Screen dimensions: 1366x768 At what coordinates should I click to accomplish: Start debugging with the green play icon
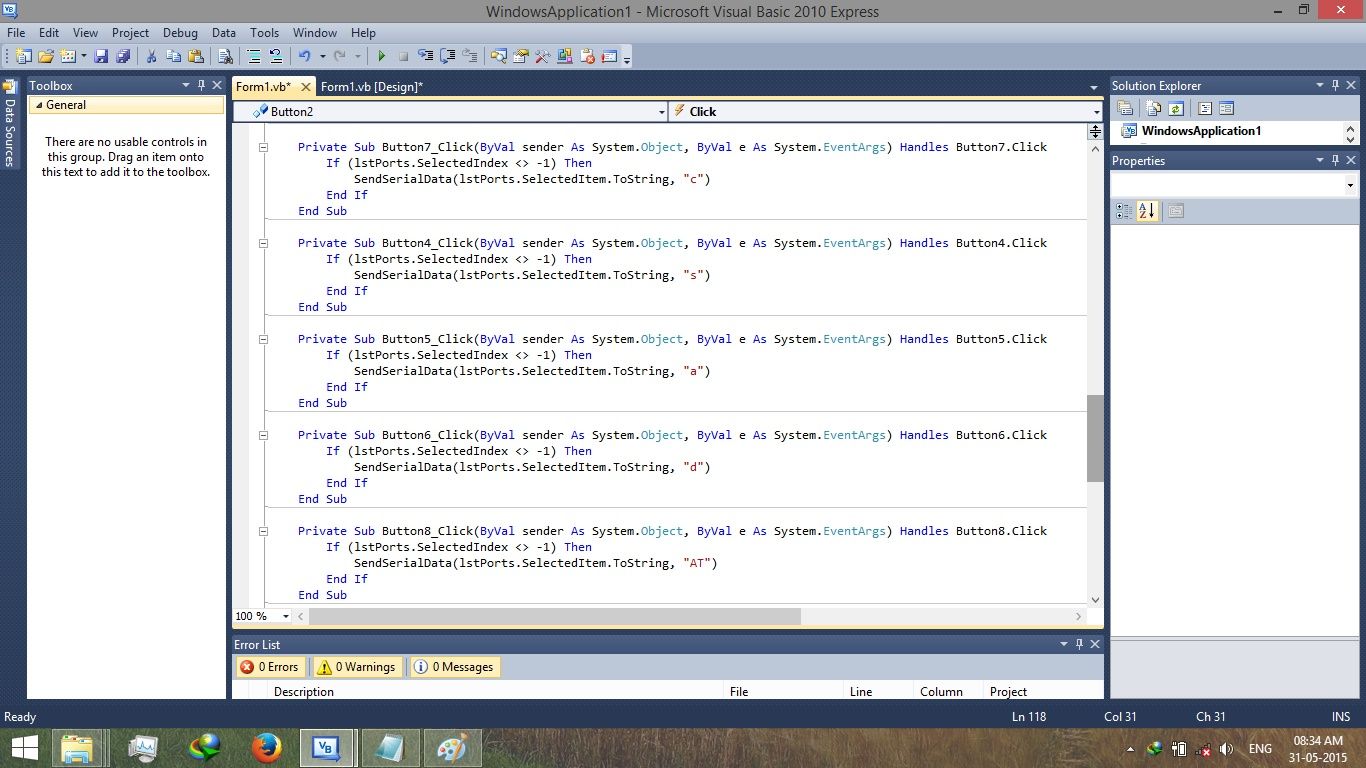tap(383, 56)
